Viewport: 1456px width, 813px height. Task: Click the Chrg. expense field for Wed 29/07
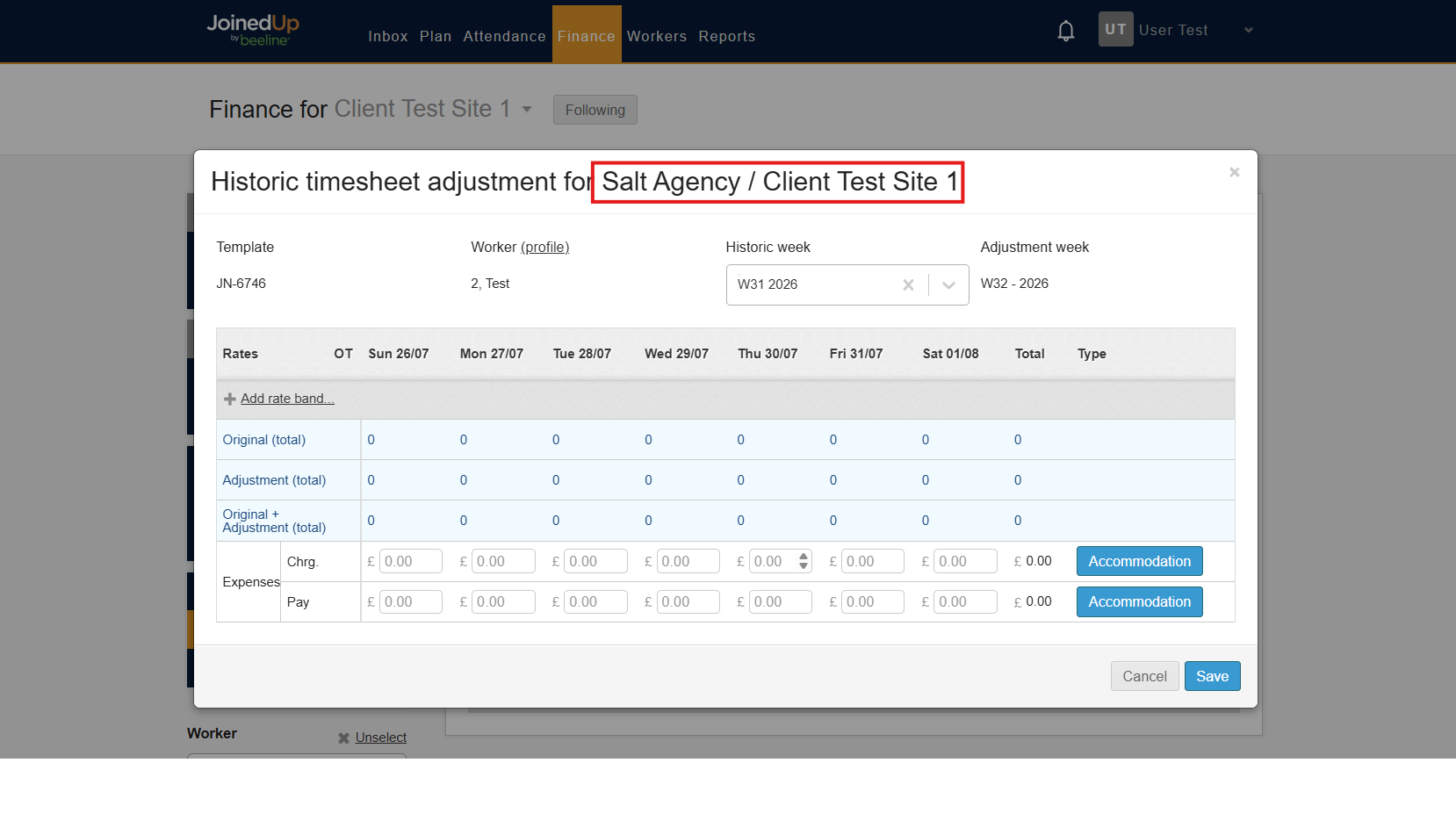pyautogui.click(x=688, y=561)
